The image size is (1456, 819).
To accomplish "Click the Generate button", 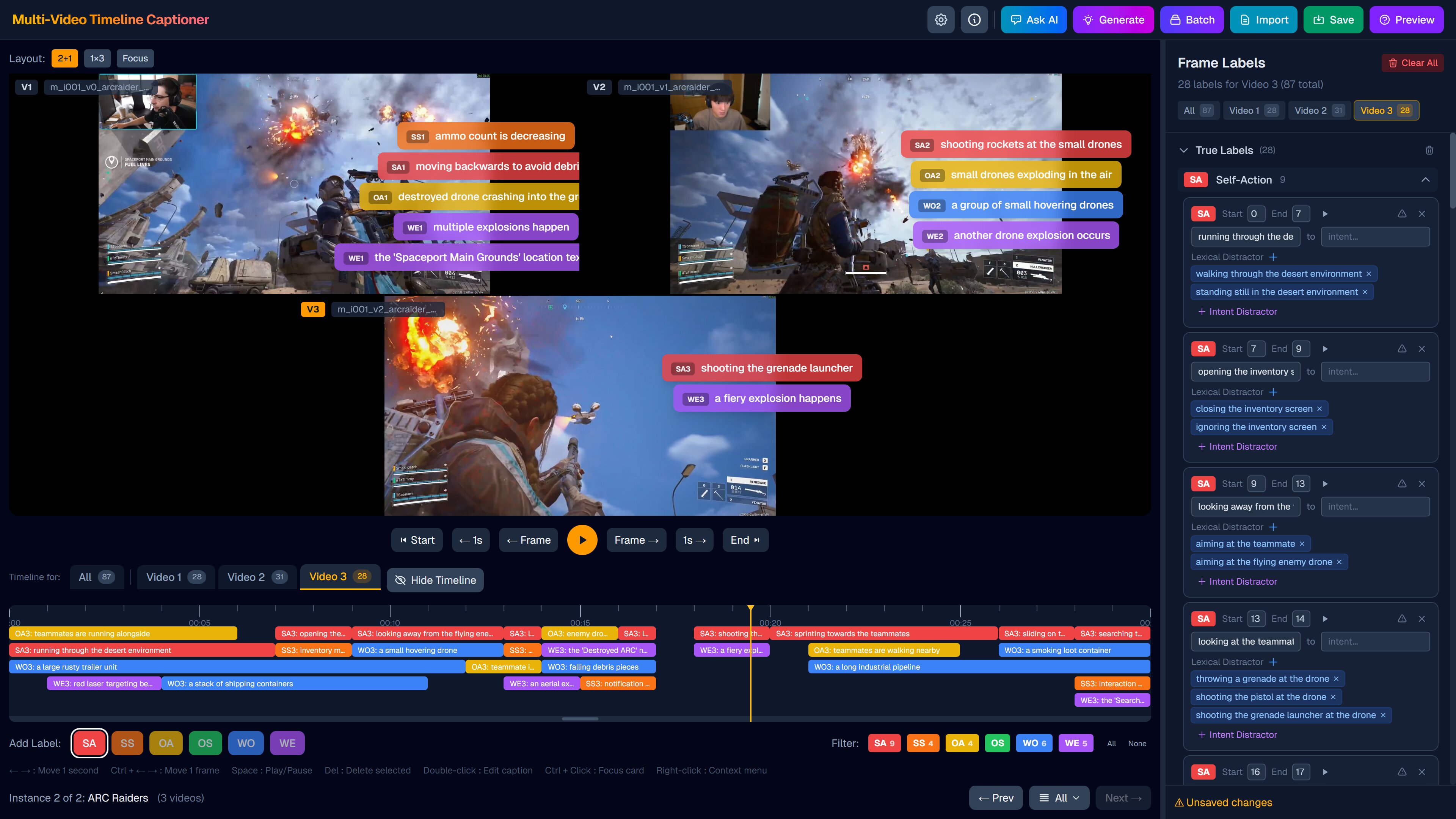I will click(1113, 20).
